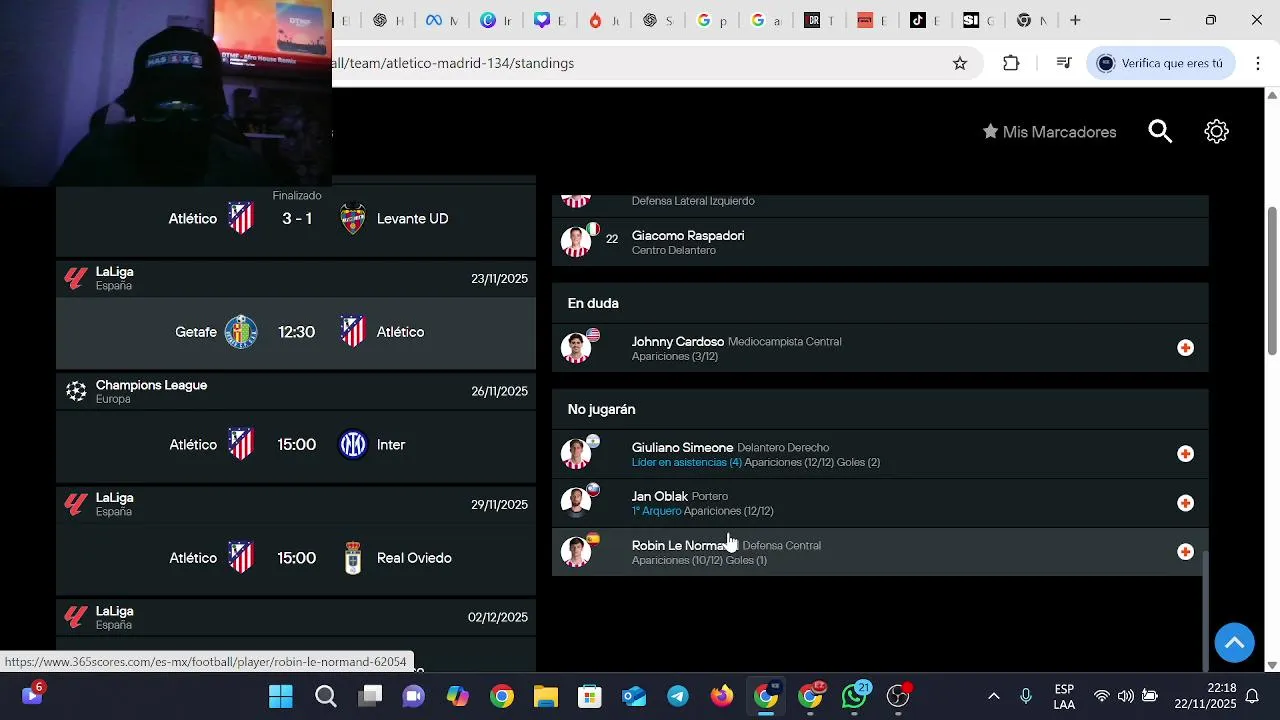Open the taskbar clock and date
This screenshot has width=1280, height=720.
pos(1205,696)
